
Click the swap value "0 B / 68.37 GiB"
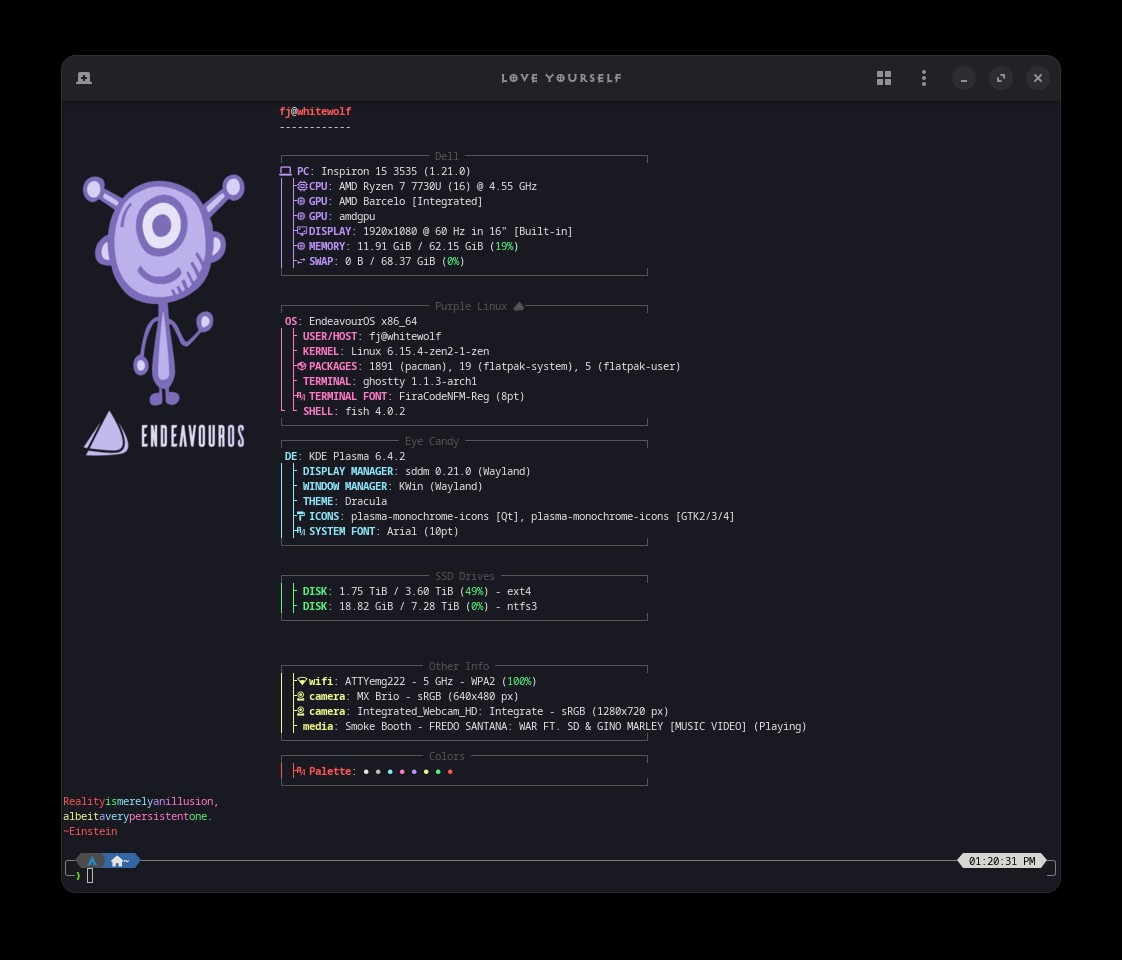tap(390, 262)
